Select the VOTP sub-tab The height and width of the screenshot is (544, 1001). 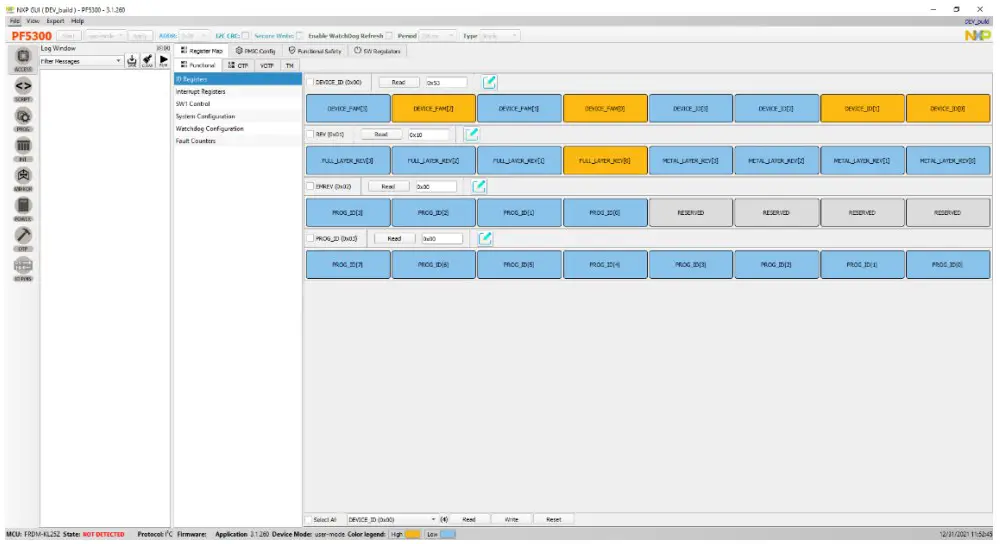click(x=267, y=65)
